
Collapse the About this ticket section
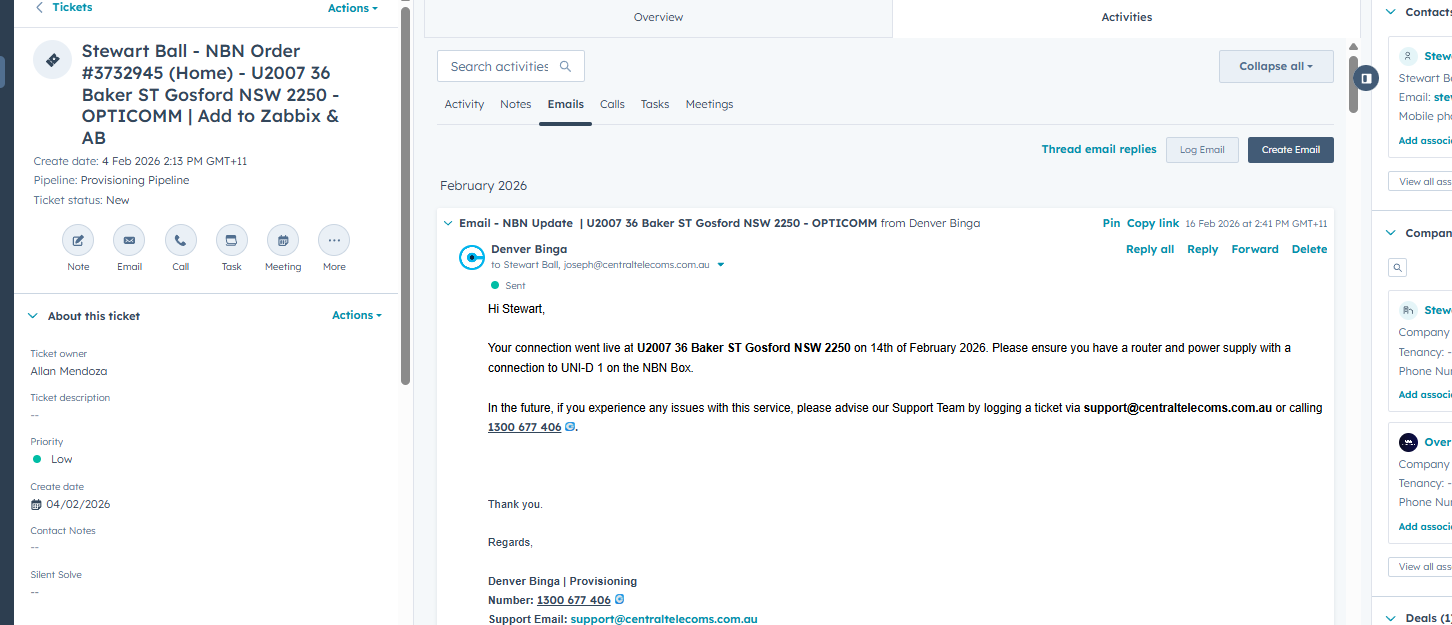click(33, 316)
